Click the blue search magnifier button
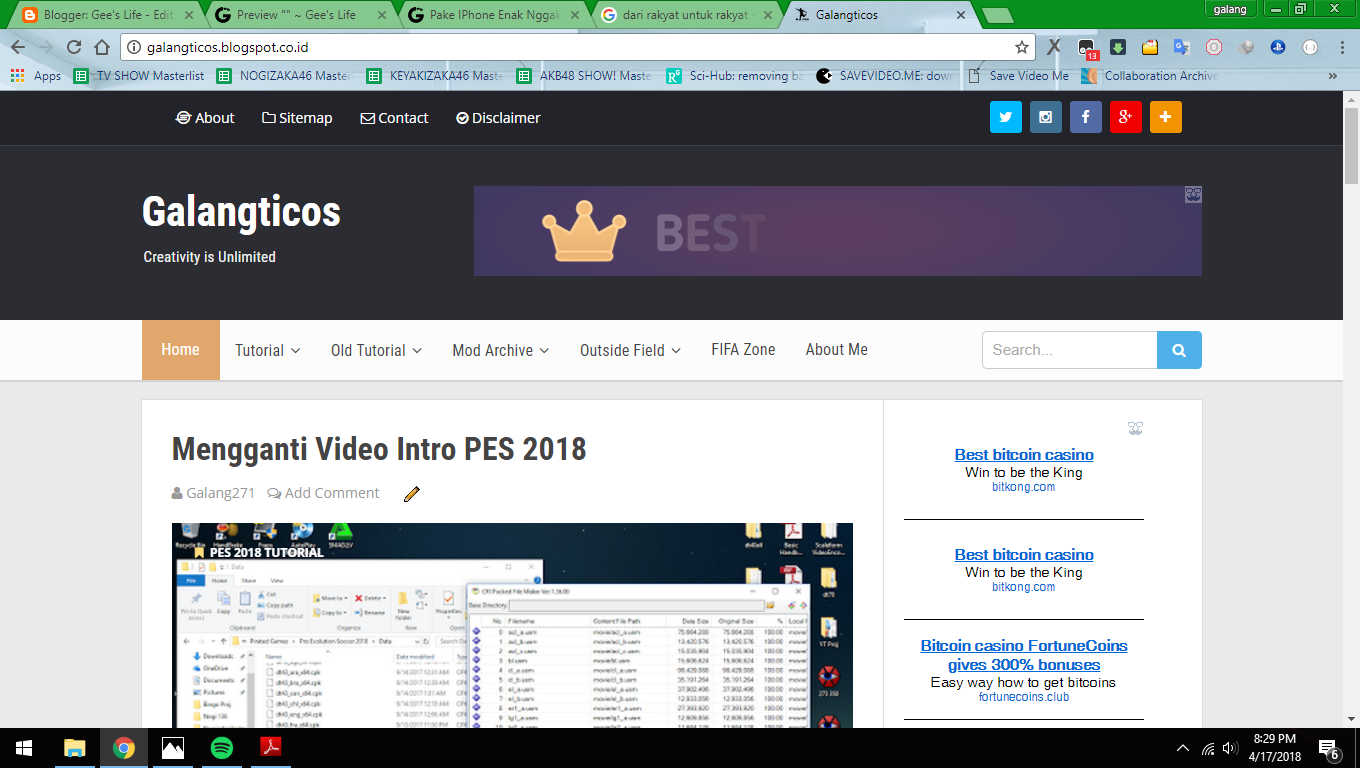1360x768 pixels. [1179, 350]
